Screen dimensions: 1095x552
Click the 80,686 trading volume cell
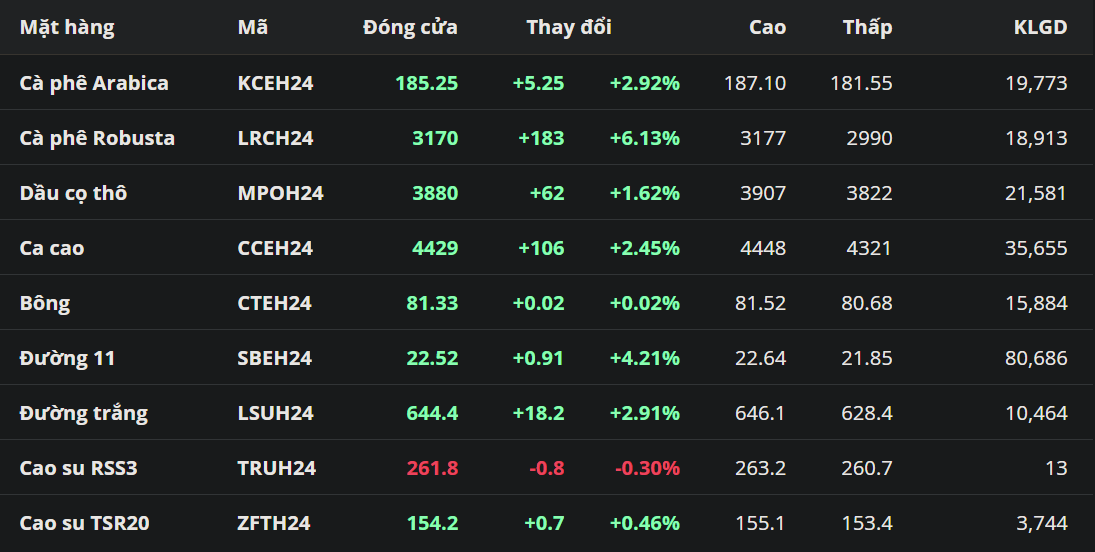1036,358
